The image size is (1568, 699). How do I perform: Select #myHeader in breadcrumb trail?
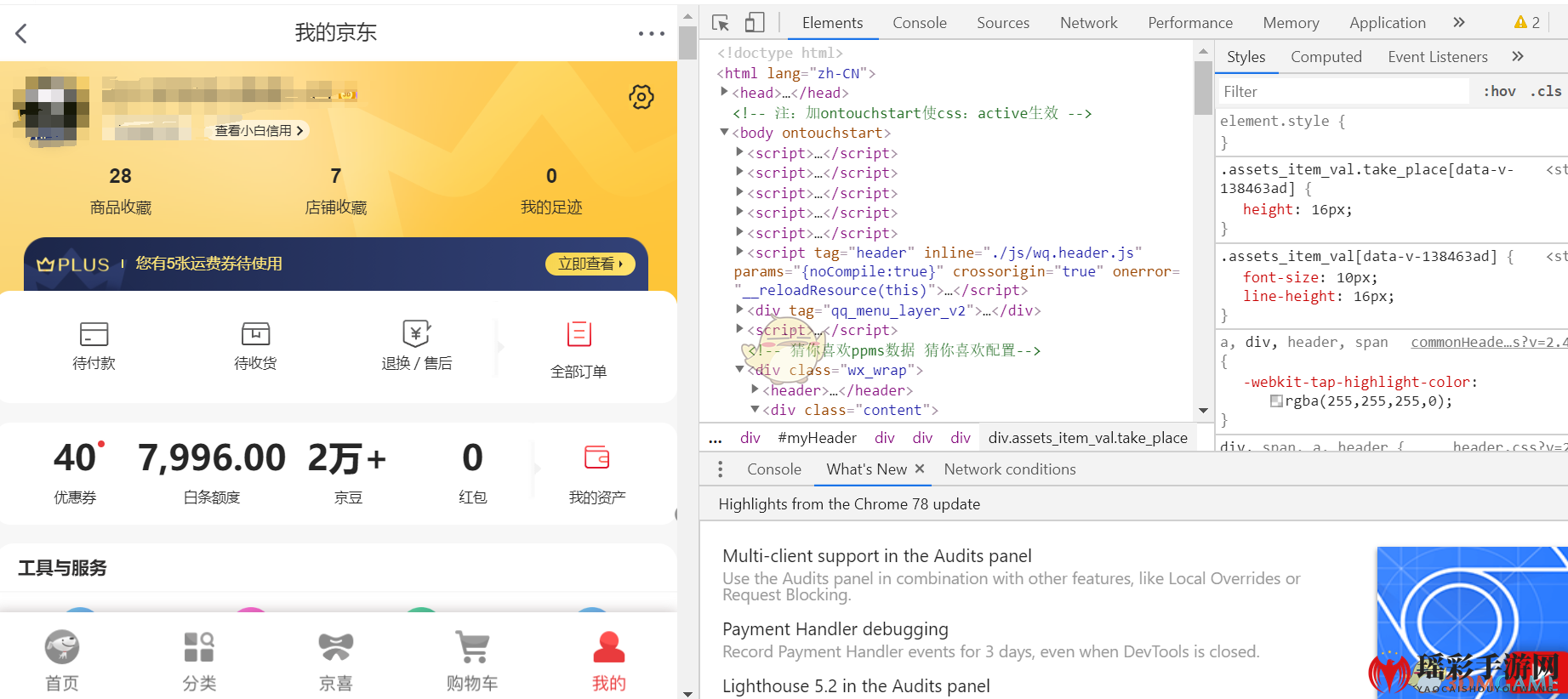[817, 438]
